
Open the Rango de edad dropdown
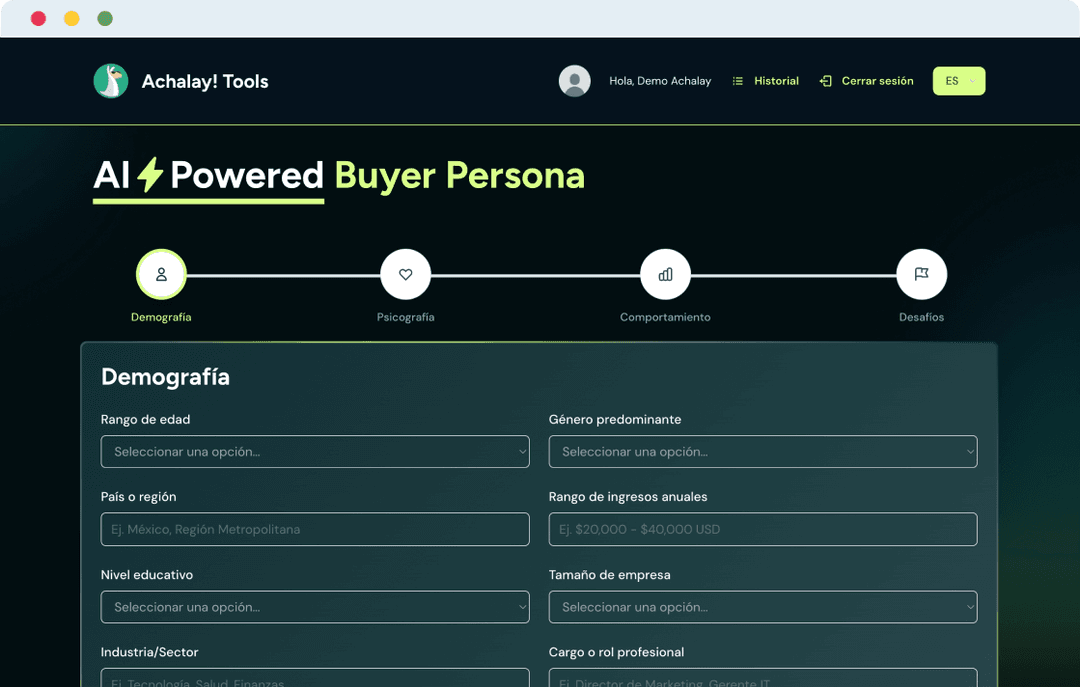pyautogui.click(x=315, y=451)
